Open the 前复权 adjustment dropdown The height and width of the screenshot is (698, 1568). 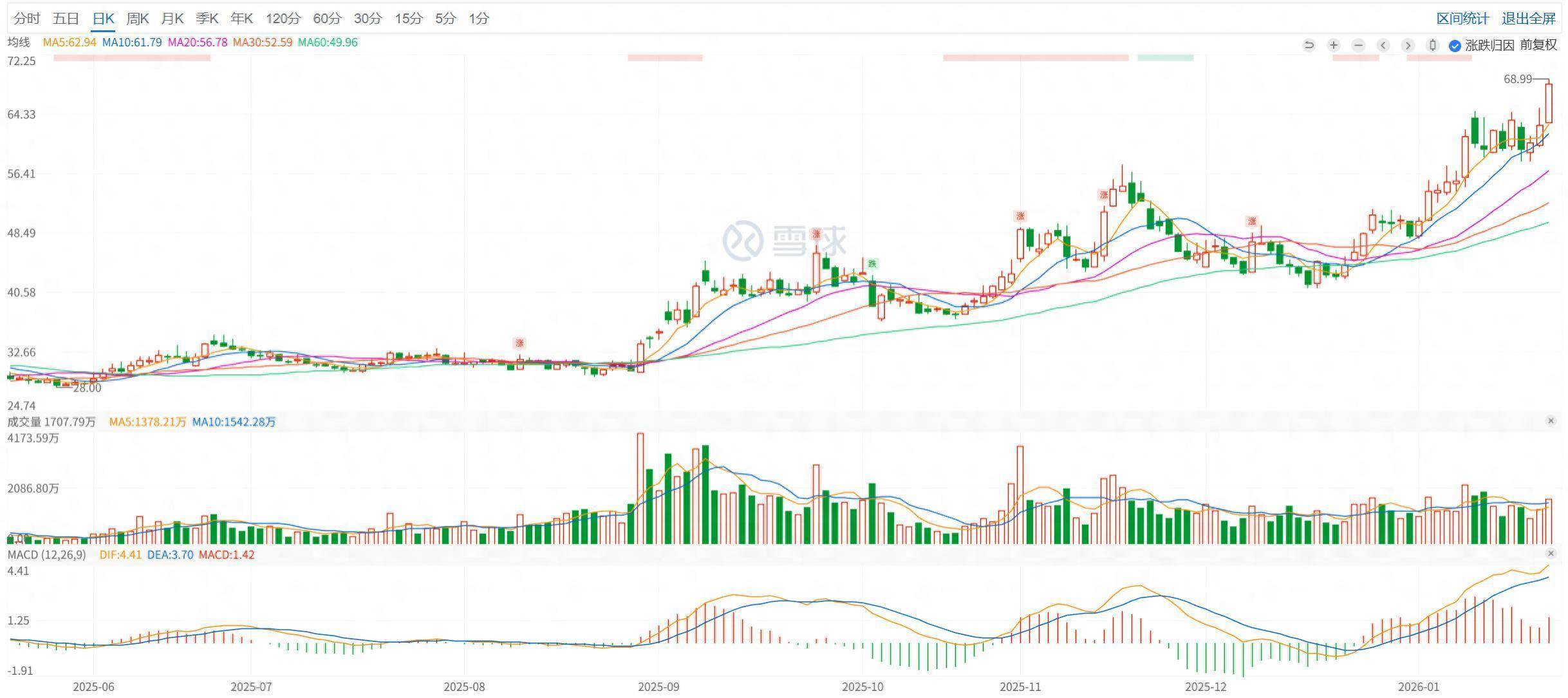(1538, 45)
